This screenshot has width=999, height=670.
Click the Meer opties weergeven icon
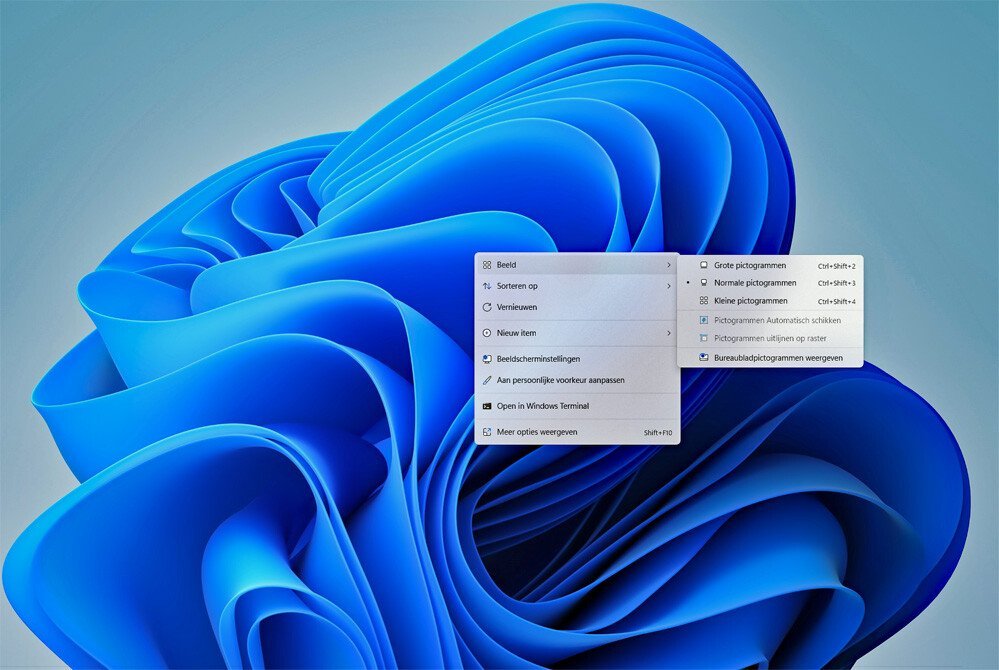[x=487, y=432]
